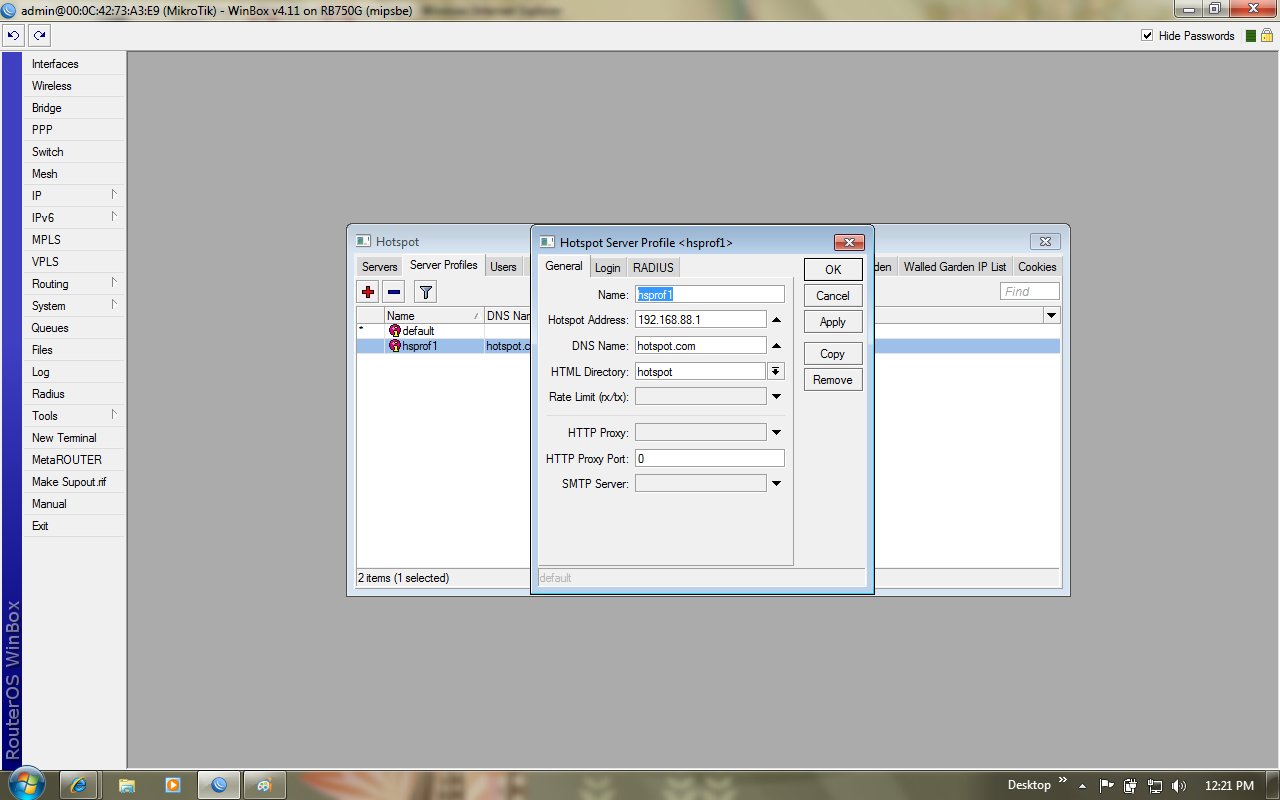This screenshot has width=1280, height=800.
Task: Click the Apply button
Action: pyautogui.click(x=833, y=322)
